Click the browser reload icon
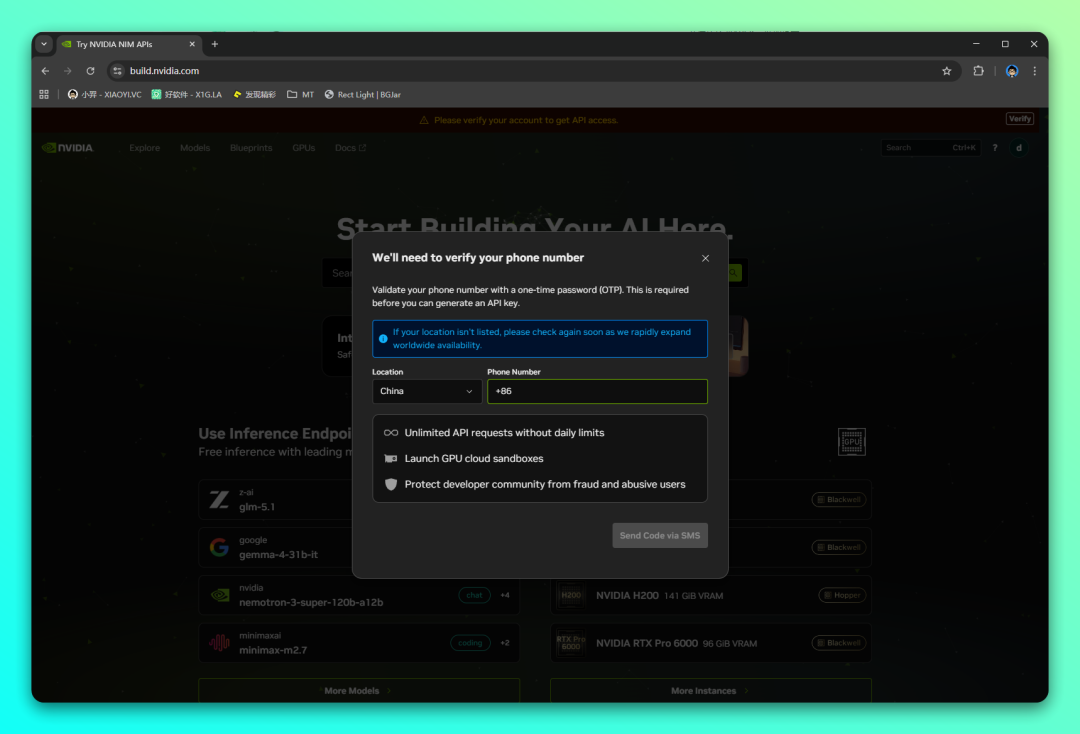Image resolution: width=1080 pixels, height=734 pixels. tap(90, 71)
